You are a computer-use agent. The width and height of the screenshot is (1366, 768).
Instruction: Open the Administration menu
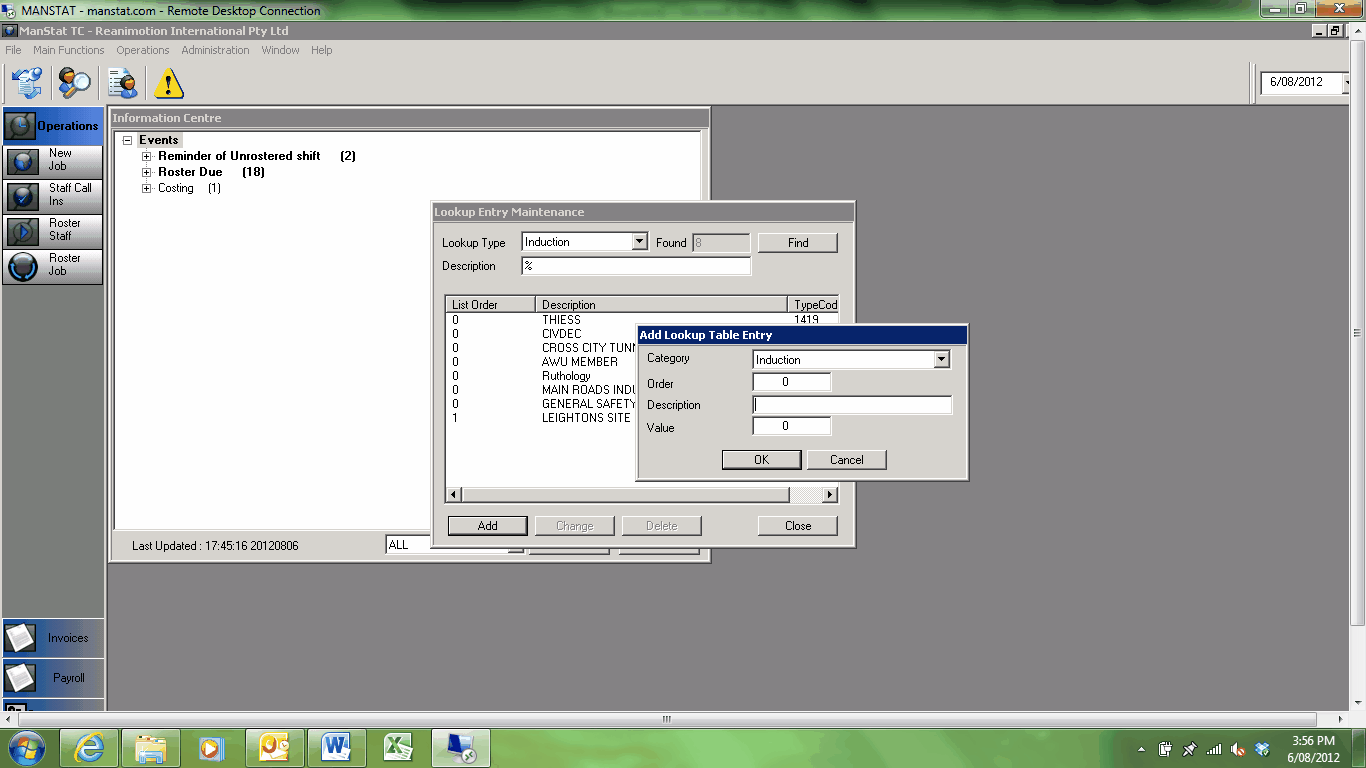215,50
